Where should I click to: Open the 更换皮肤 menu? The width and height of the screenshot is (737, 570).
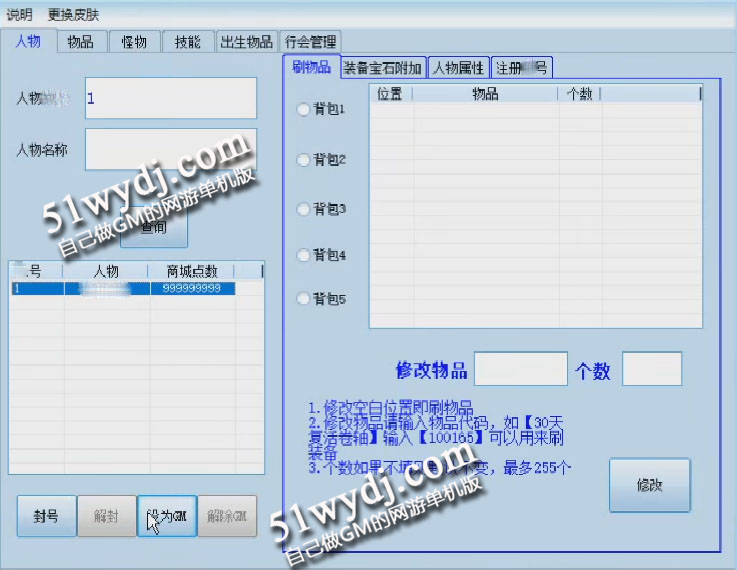pyautogui.click(x=73, y=15)
